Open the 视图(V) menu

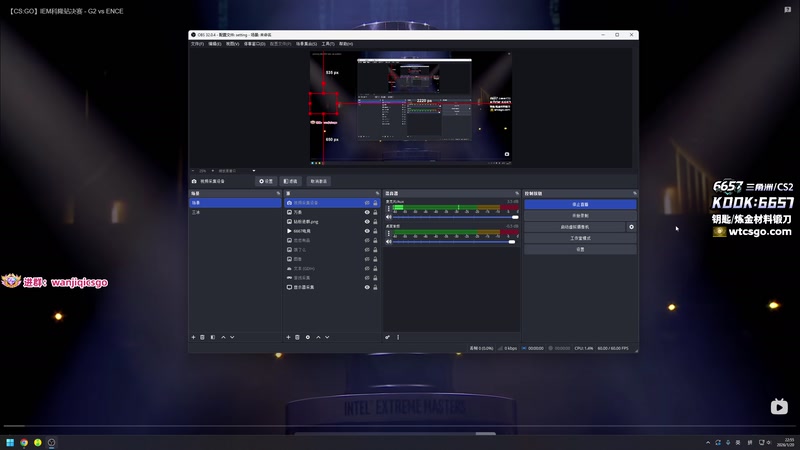(x=232, y=44)
